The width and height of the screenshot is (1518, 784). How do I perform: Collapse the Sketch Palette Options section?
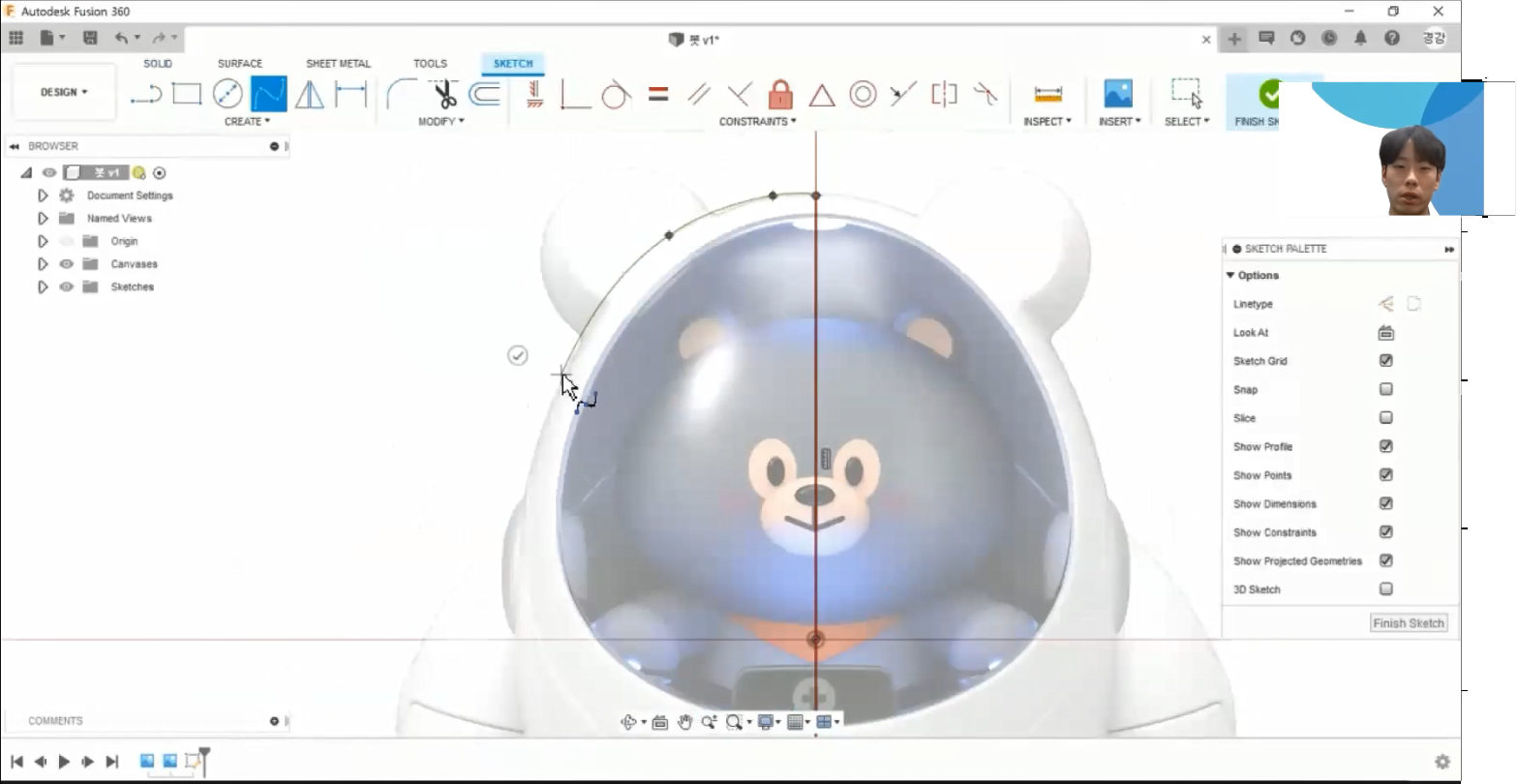coord(1230,276)
